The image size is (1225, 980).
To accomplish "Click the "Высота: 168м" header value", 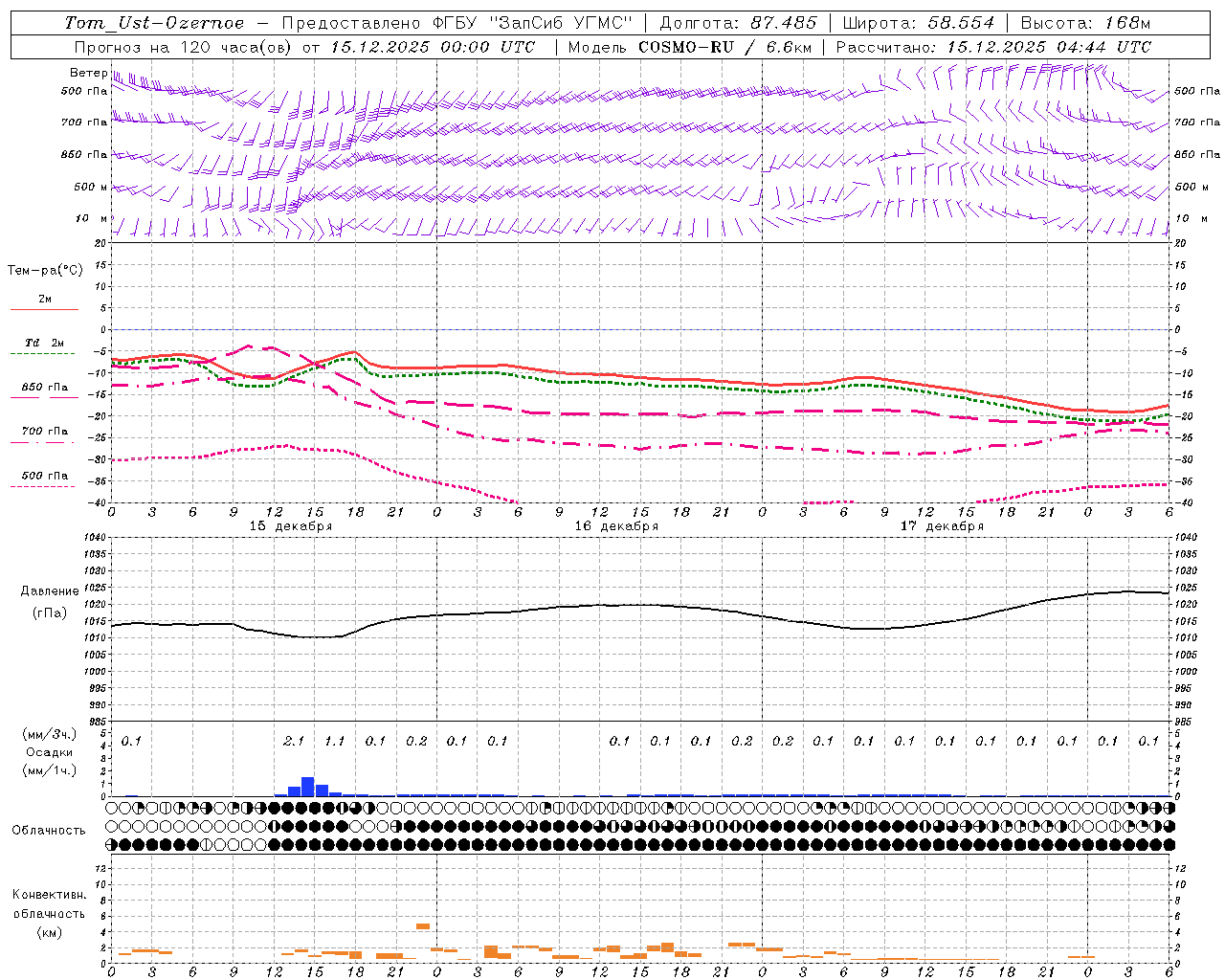I will [1085, 23].
